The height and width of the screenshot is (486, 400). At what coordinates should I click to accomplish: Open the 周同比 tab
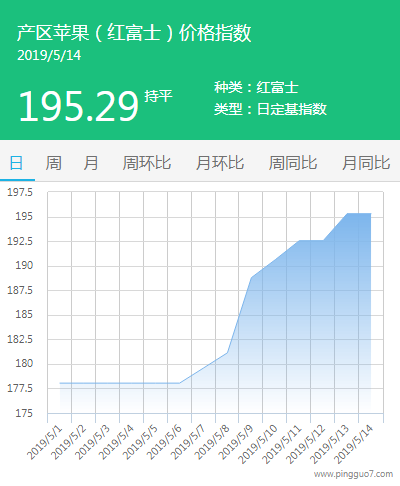pos(293,163)
